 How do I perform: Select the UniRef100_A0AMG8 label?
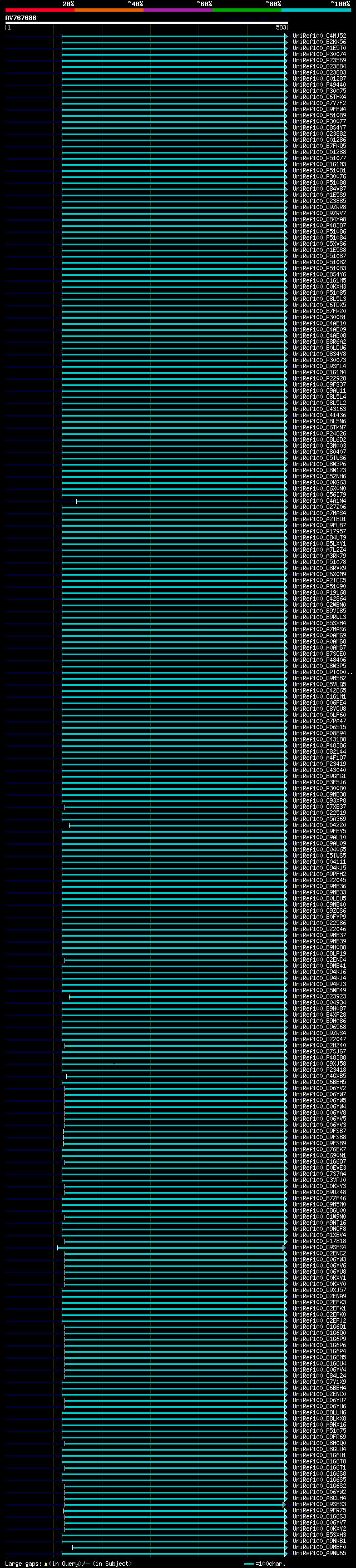pos(319,641)
